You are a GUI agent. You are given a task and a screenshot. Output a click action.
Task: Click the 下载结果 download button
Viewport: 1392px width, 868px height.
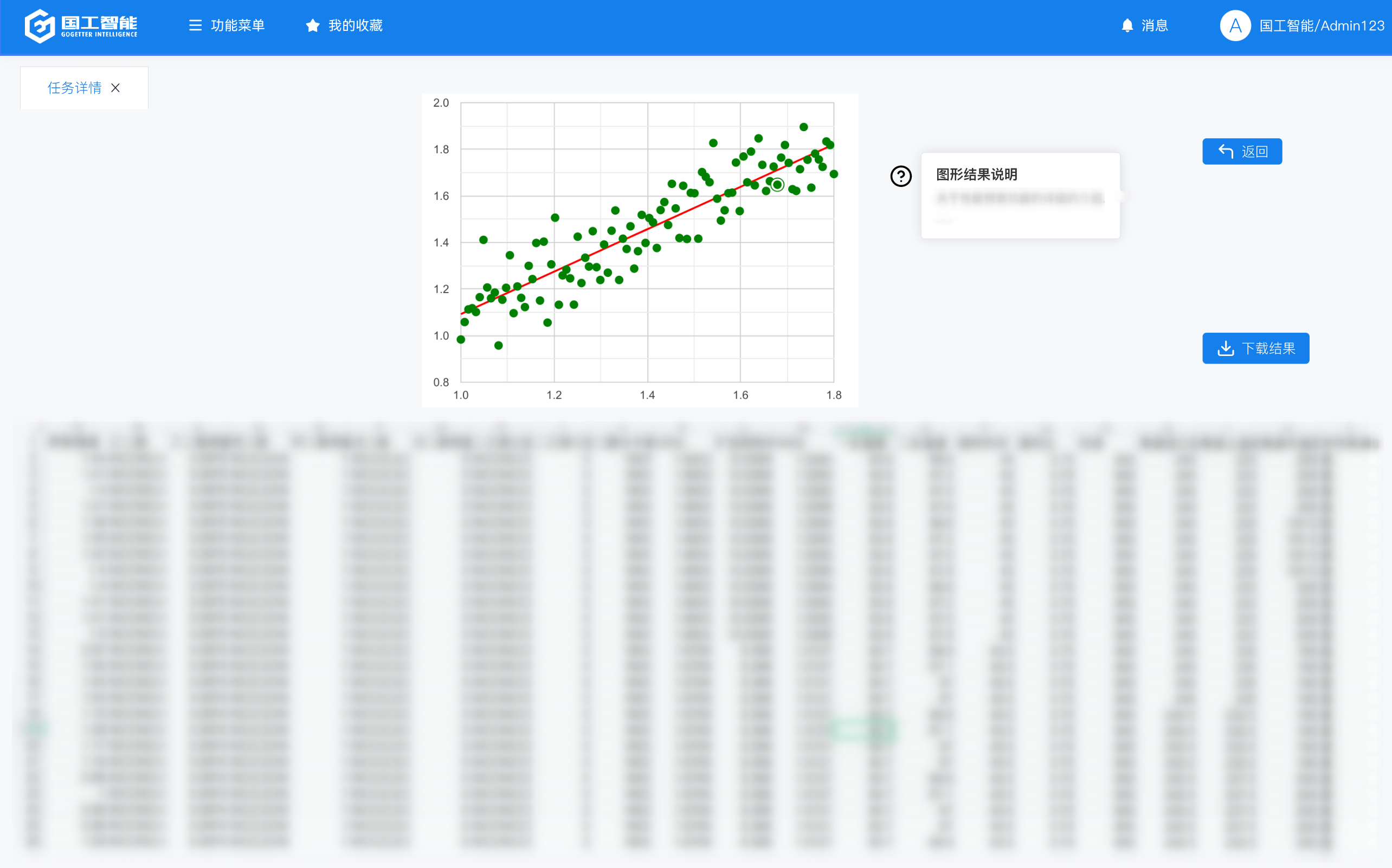1255,348
